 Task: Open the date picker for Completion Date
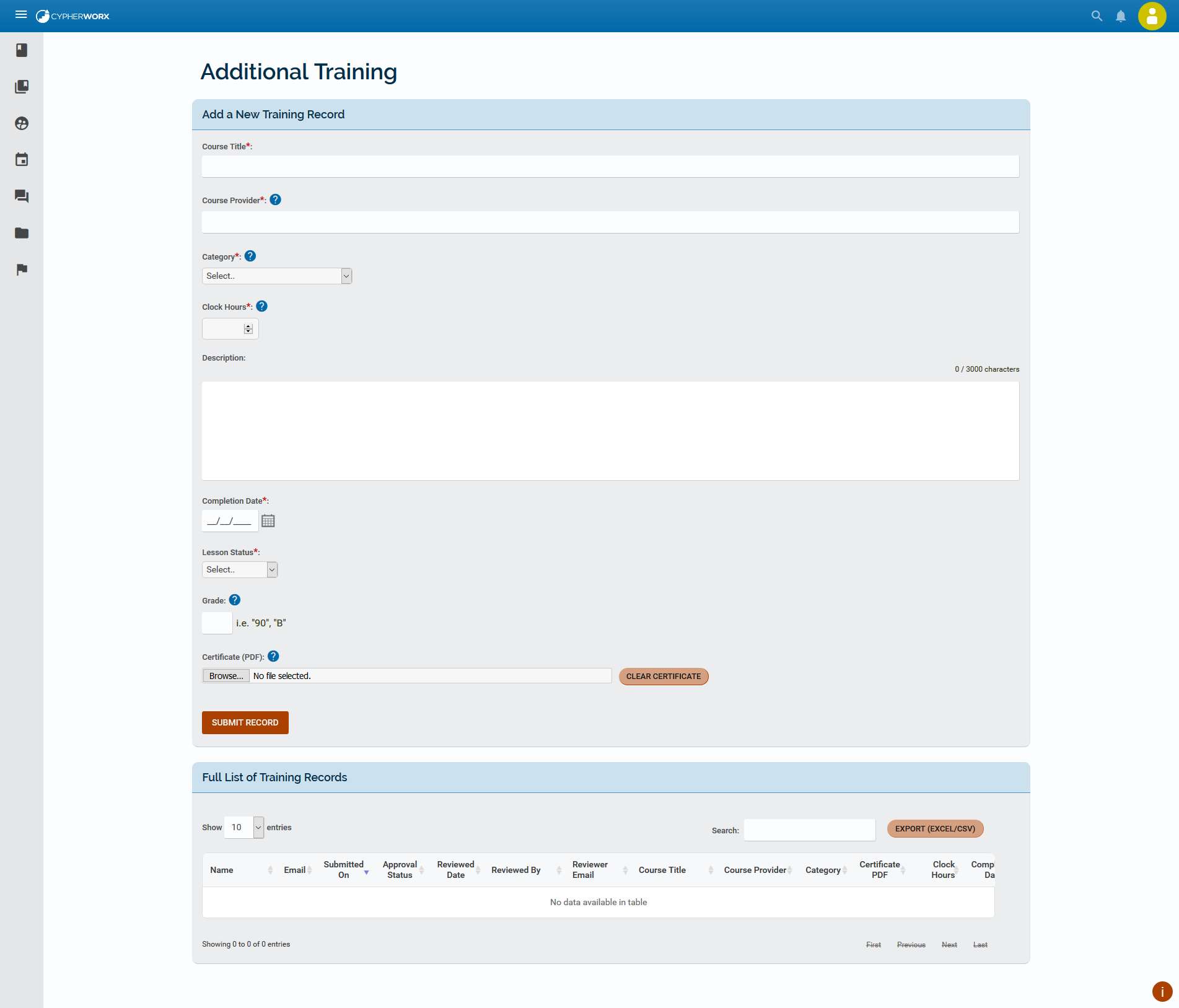268,520
